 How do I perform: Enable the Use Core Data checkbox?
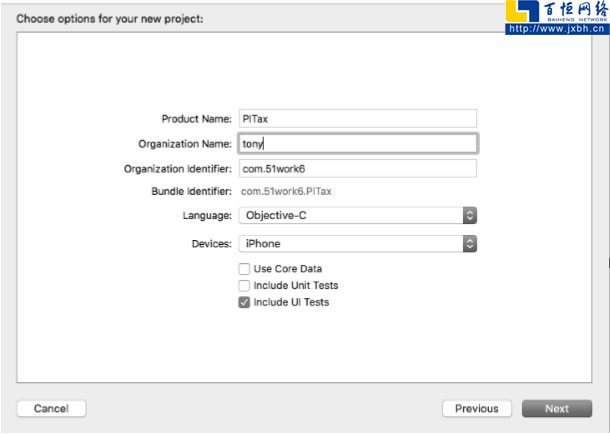coord(244,269)
